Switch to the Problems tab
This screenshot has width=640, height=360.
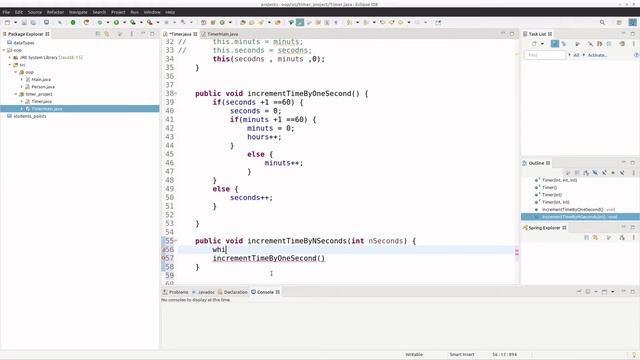pyautogui.click(x=176, y=292)
